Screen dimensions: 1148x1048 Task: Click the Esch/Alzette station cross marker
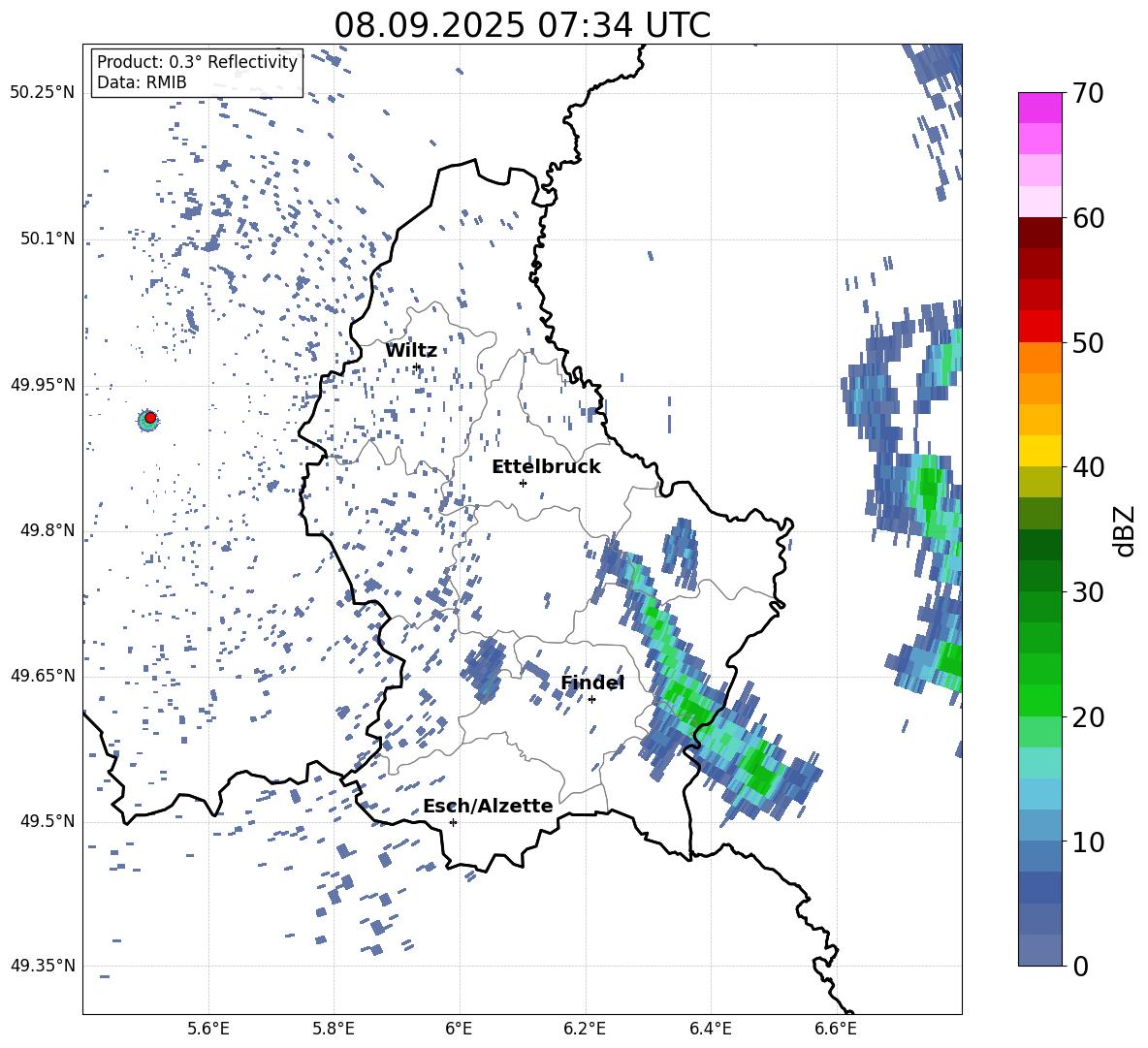[453, 822]
